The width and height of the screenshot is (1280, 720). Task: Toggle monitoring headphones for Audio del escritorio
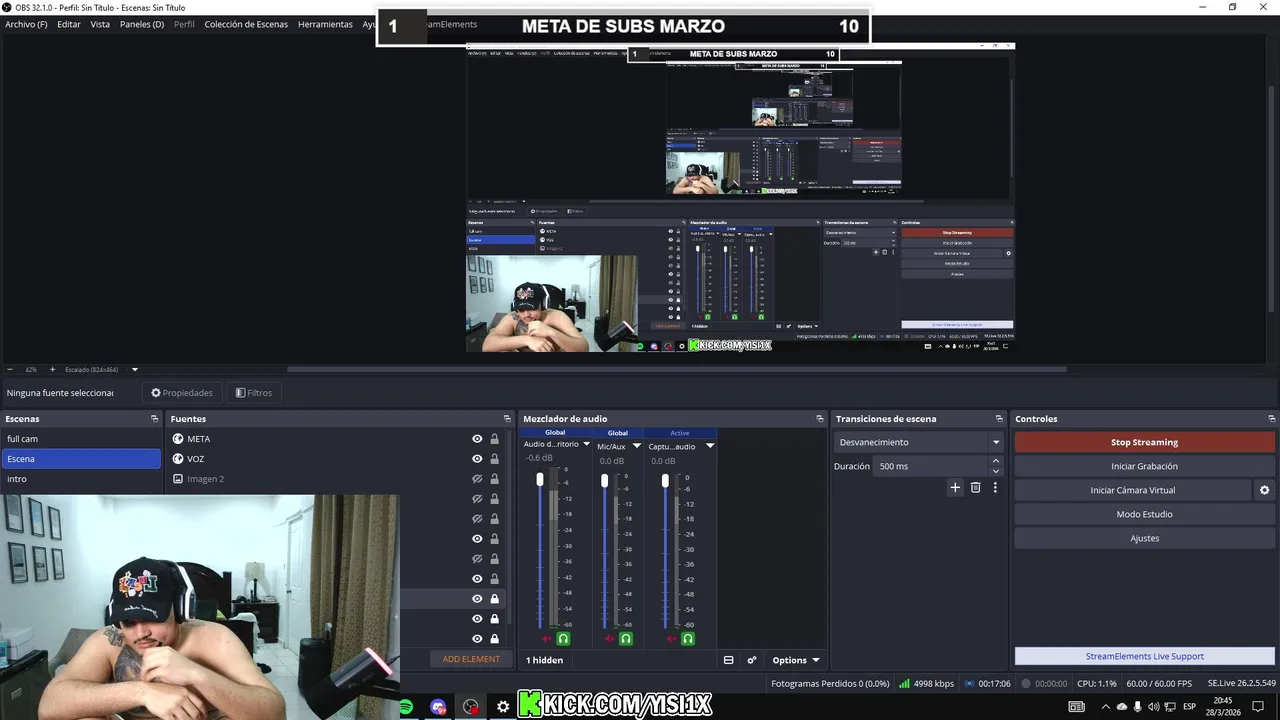click(563, 639)
